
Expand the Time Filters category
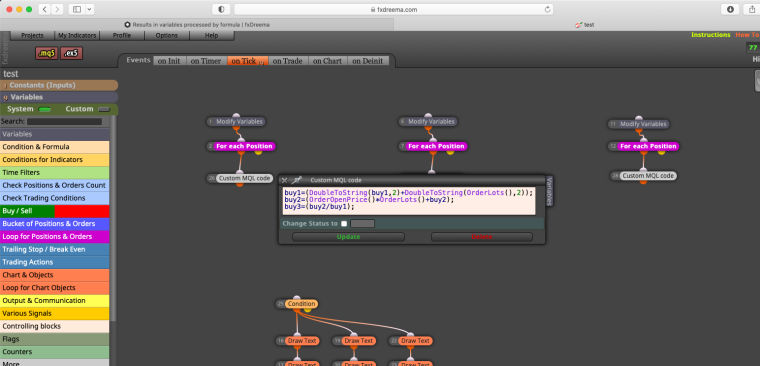(55, 173)
